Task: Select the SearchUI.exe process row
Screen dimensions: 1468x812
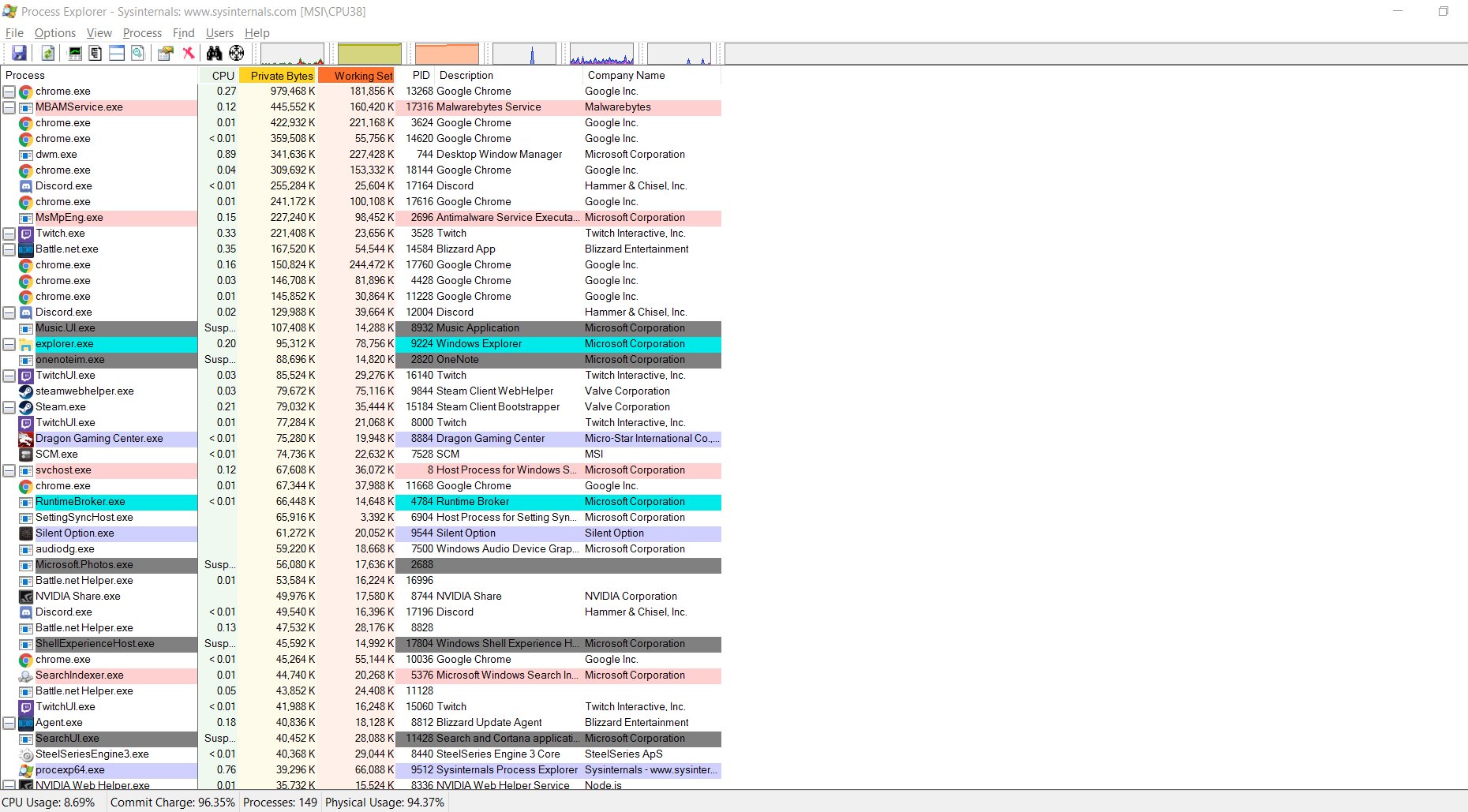Action: (x=361, y=739)
